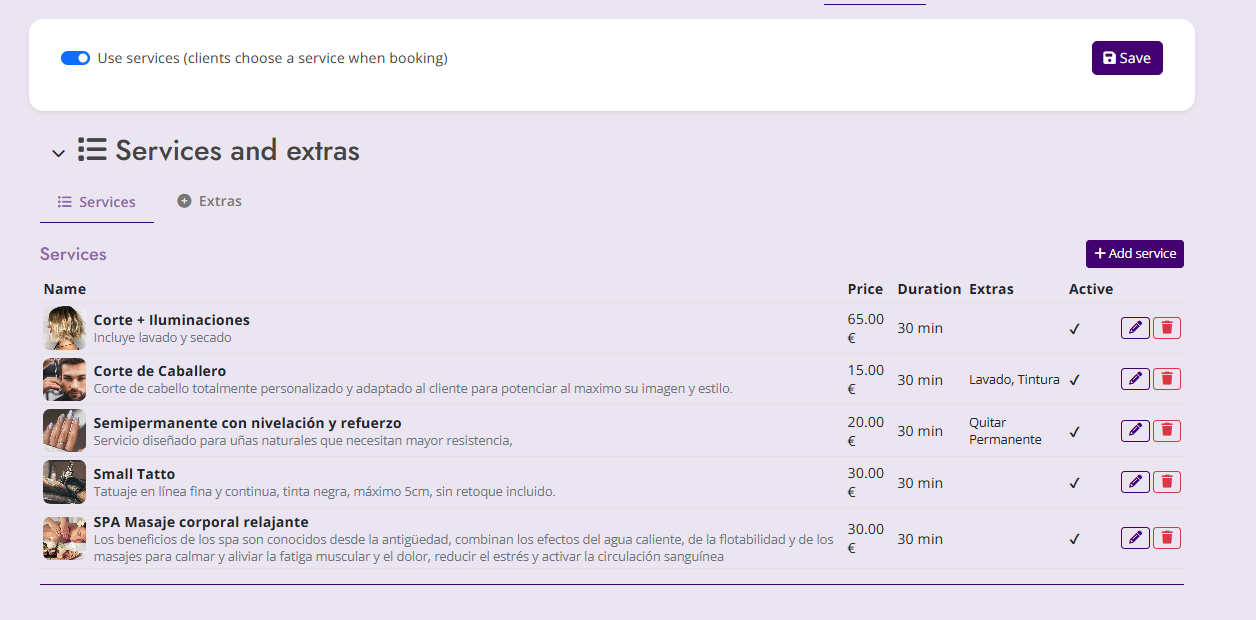Edit the Small Tatto service
The image size is (1256, 620).
tap(1135, 482)
